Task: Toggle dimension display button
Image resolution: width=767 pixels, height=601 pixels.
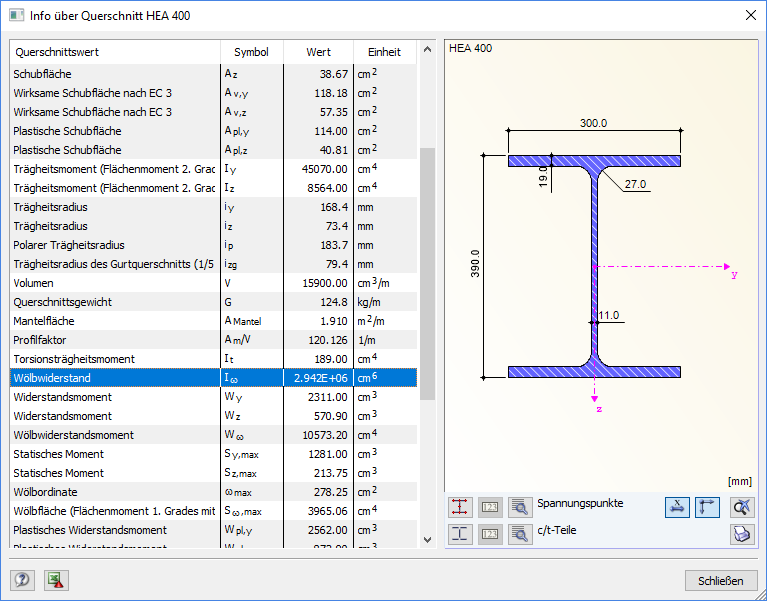Action: [677, 507]
